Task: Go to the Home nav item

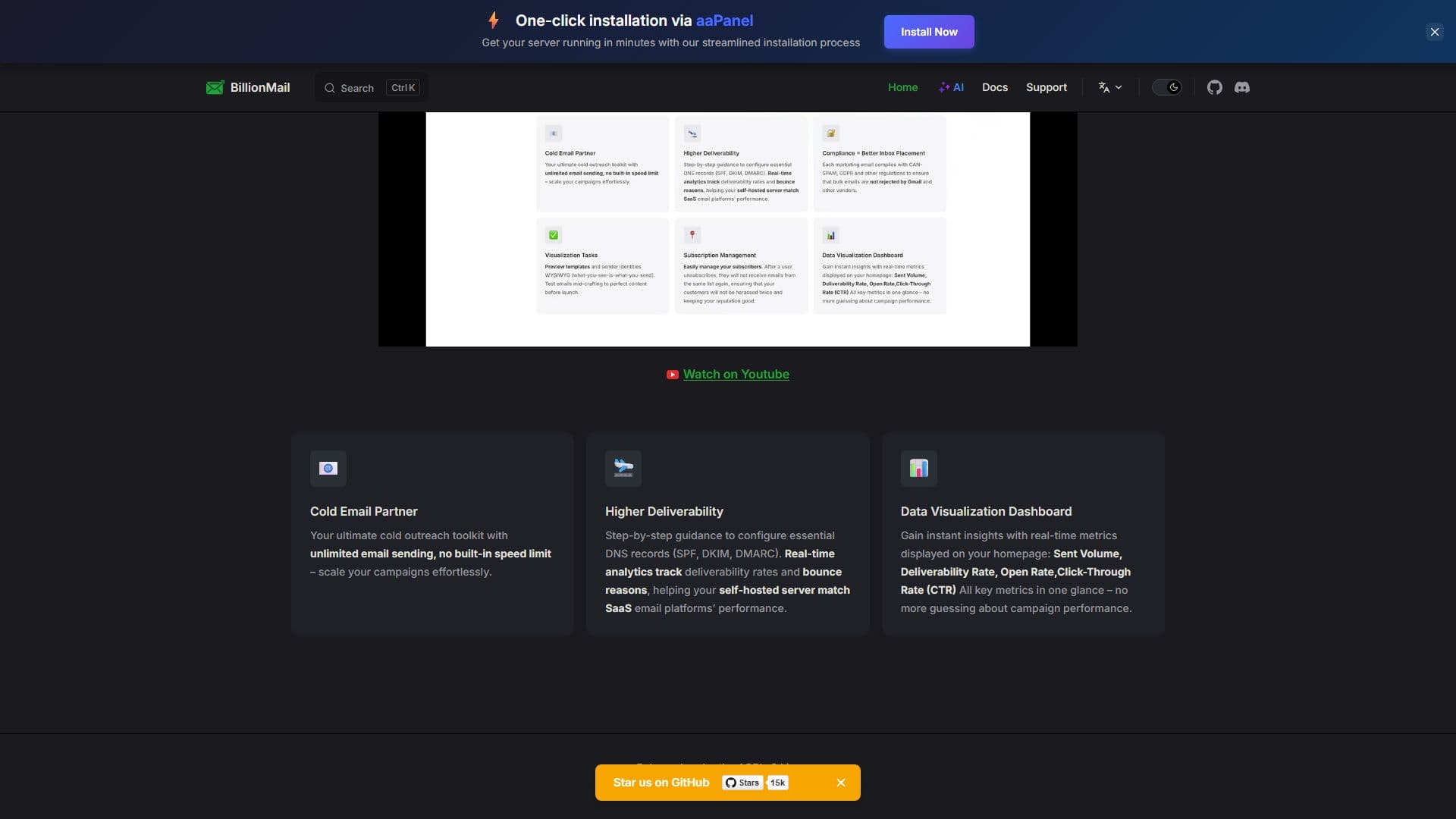Action: [x=902, y=87]
